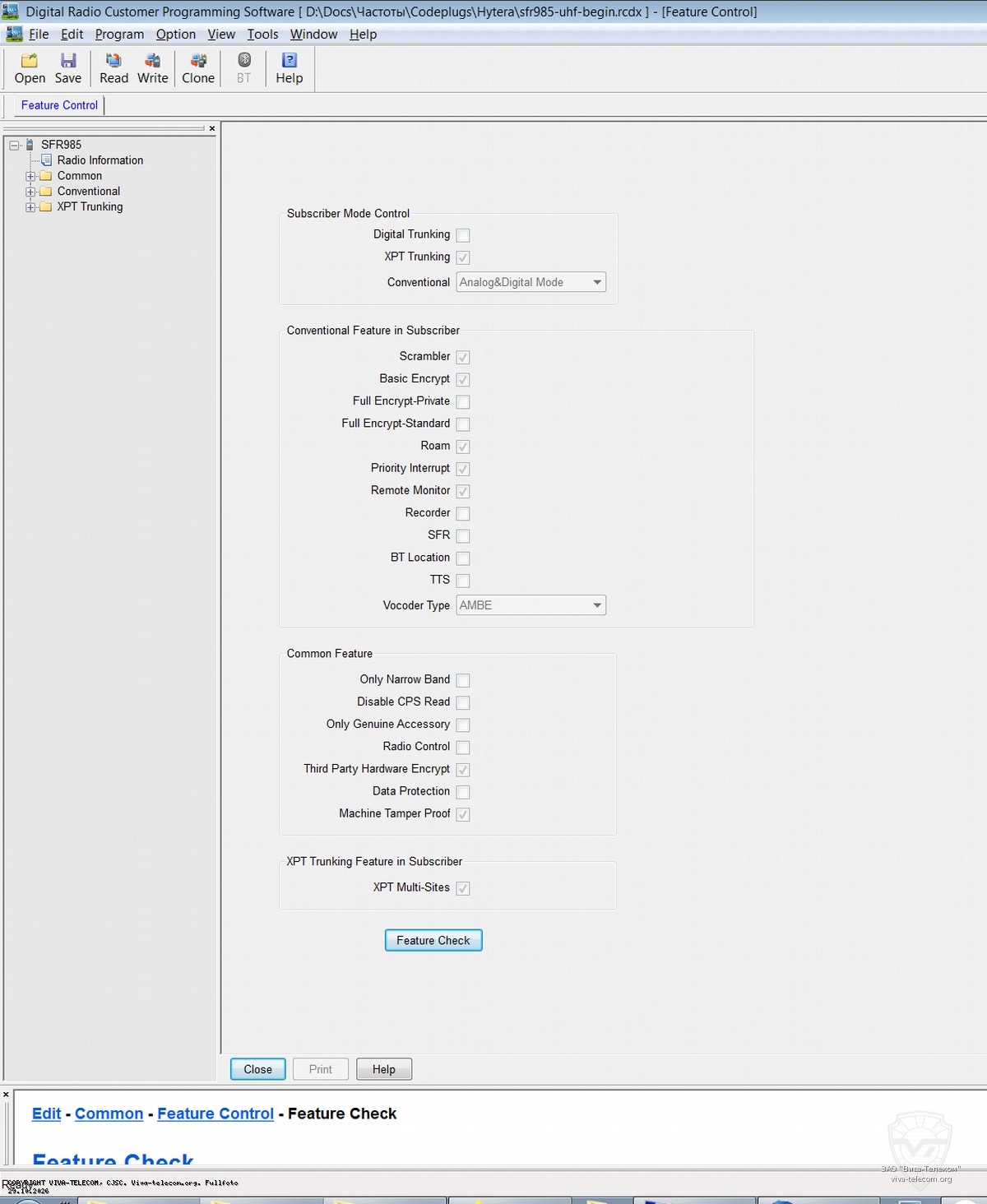This screenshot has width=987, height=1204.
Task: Enable the Digital Trunking checkbox
Action: (x=463, y=235)
